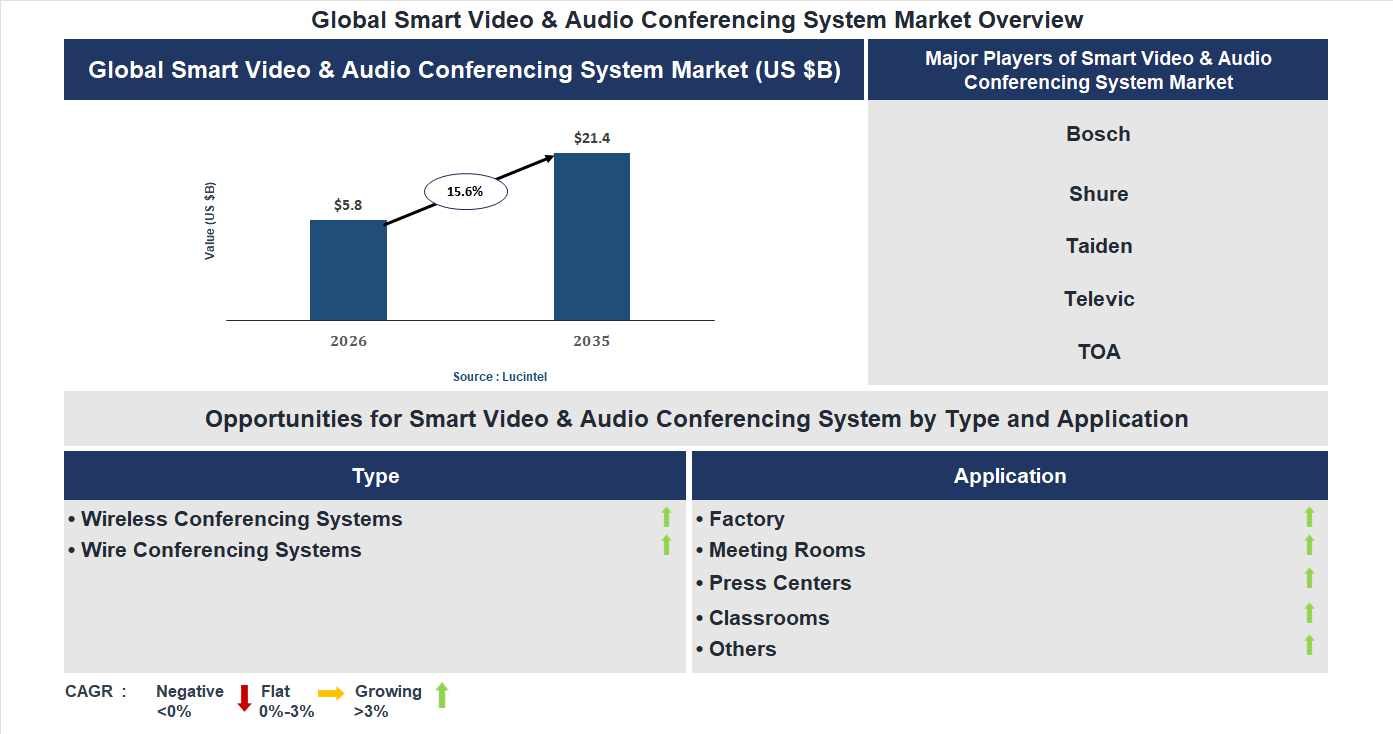Click the Major Players panel heading
This screenshot has height=734, width=1393.
1098,70
